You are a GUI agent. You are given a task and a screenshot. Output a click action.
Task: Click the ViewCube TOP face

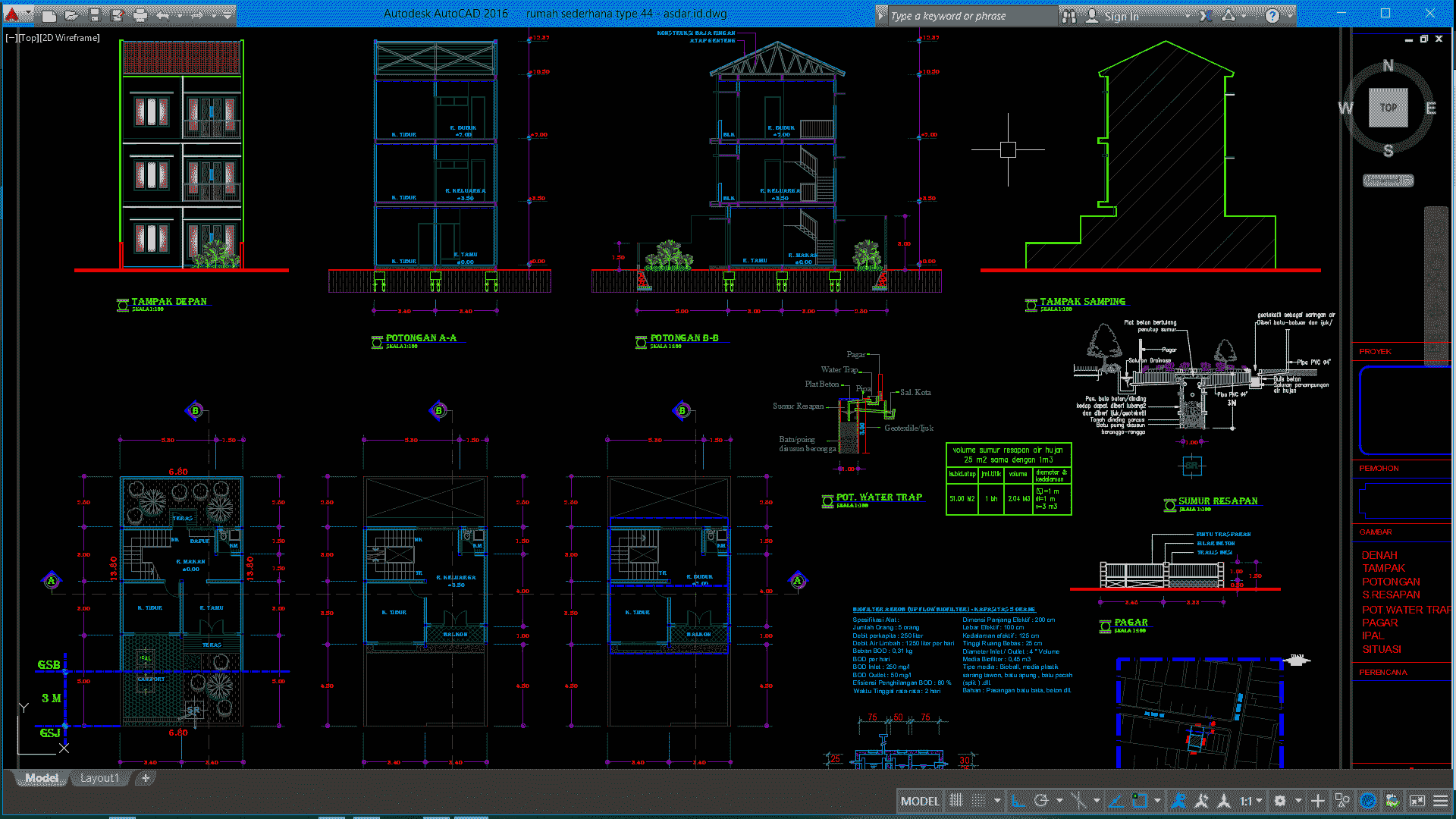point(1388,107)
